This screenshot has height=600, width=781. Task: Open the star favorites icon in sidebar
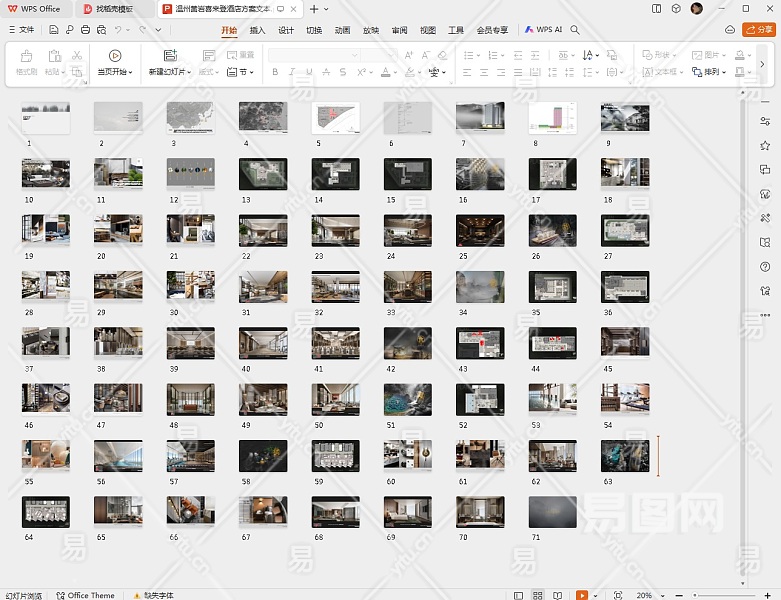pos(765,146)
